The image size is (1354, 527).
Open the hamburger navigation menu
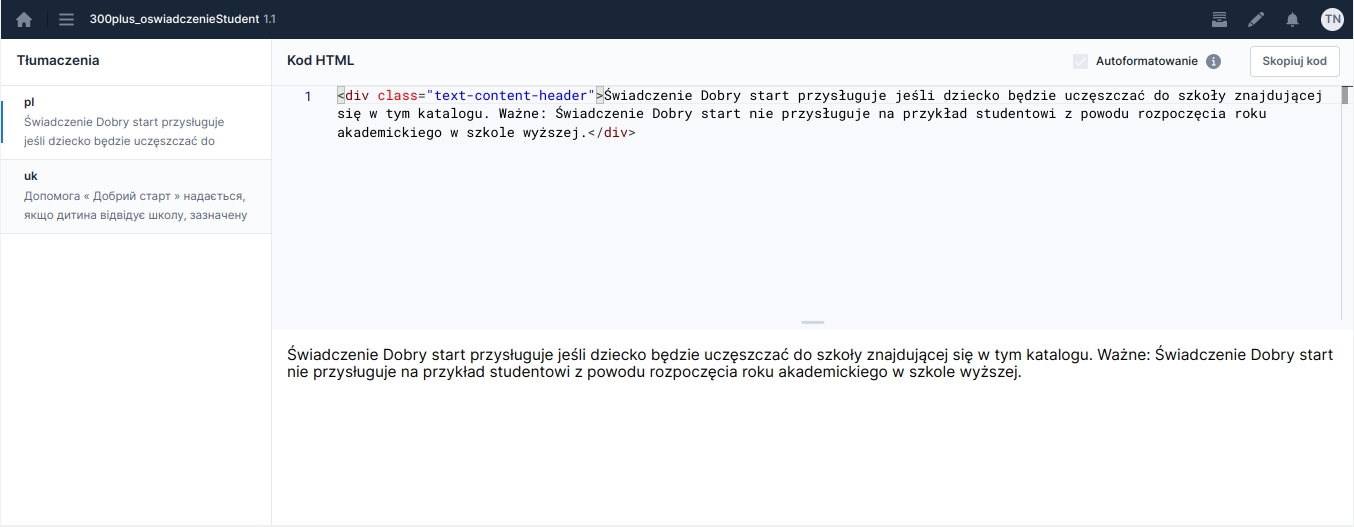point(67,19)
